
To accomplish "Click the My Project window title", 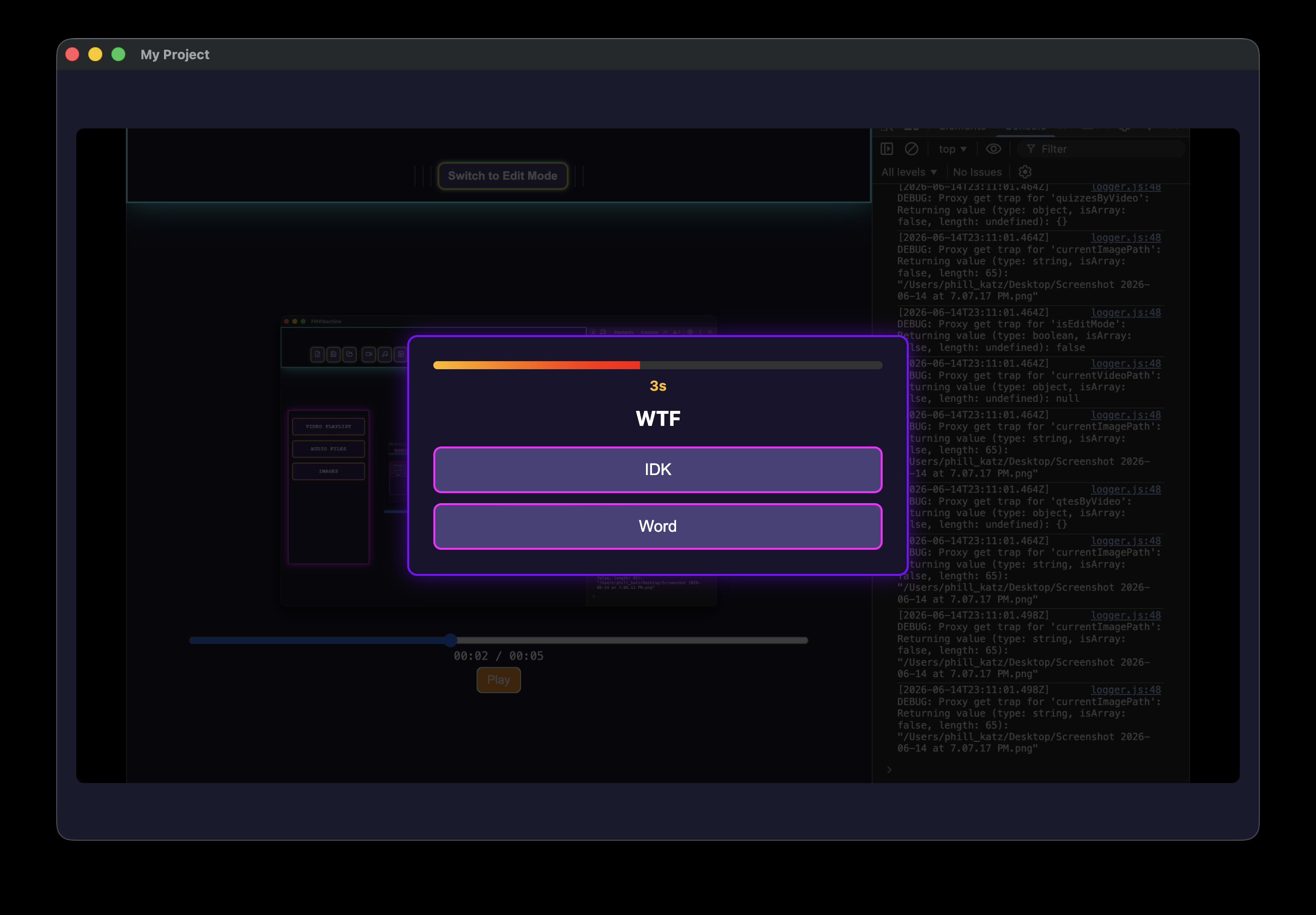I will tap(175, 55).
